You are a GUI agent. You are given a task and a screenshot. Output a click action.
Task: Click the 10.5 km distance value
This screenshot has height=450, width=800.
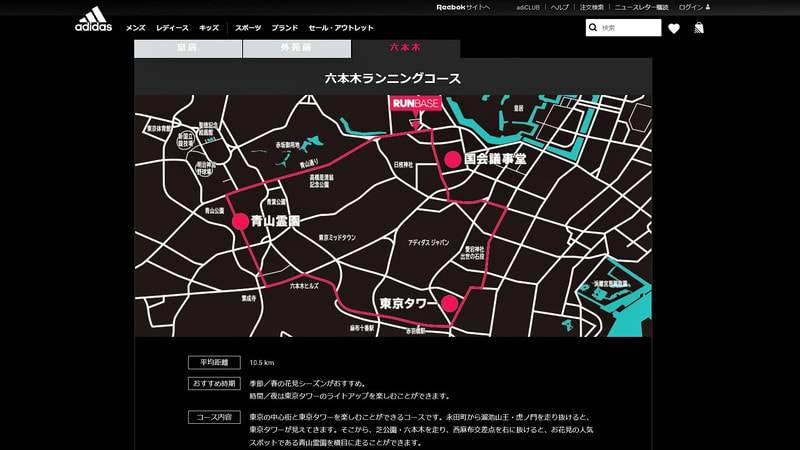262,363
